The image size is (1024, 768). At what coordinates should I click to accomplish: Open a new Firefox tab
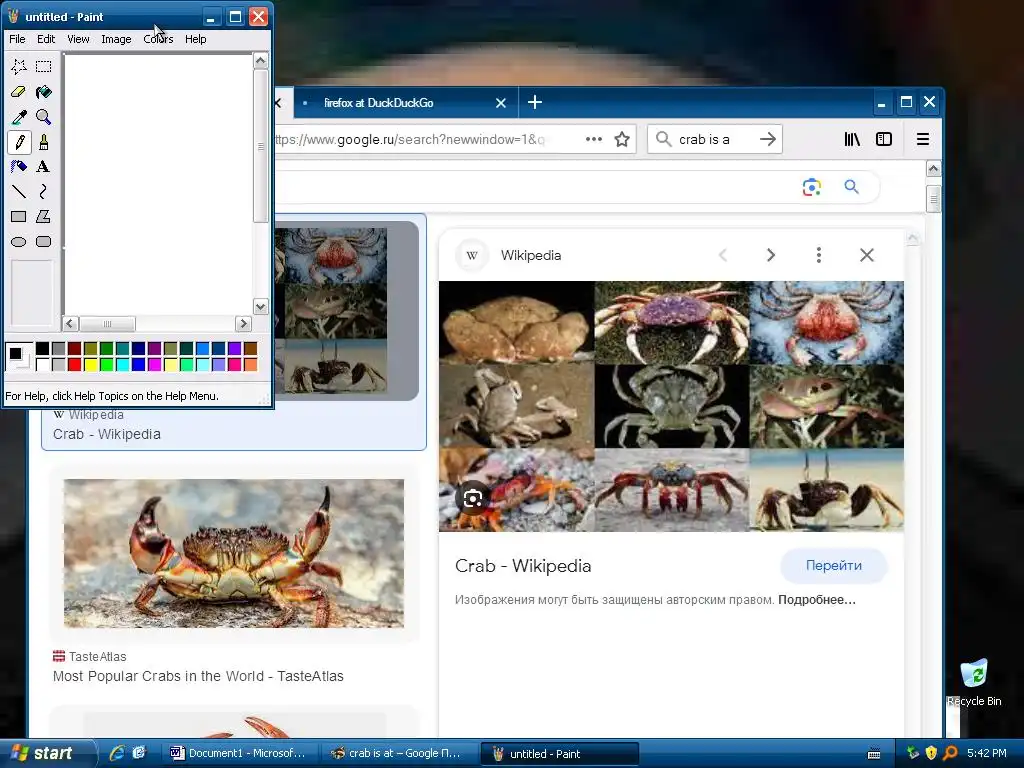pyautogui.click(x=535, y=102)
